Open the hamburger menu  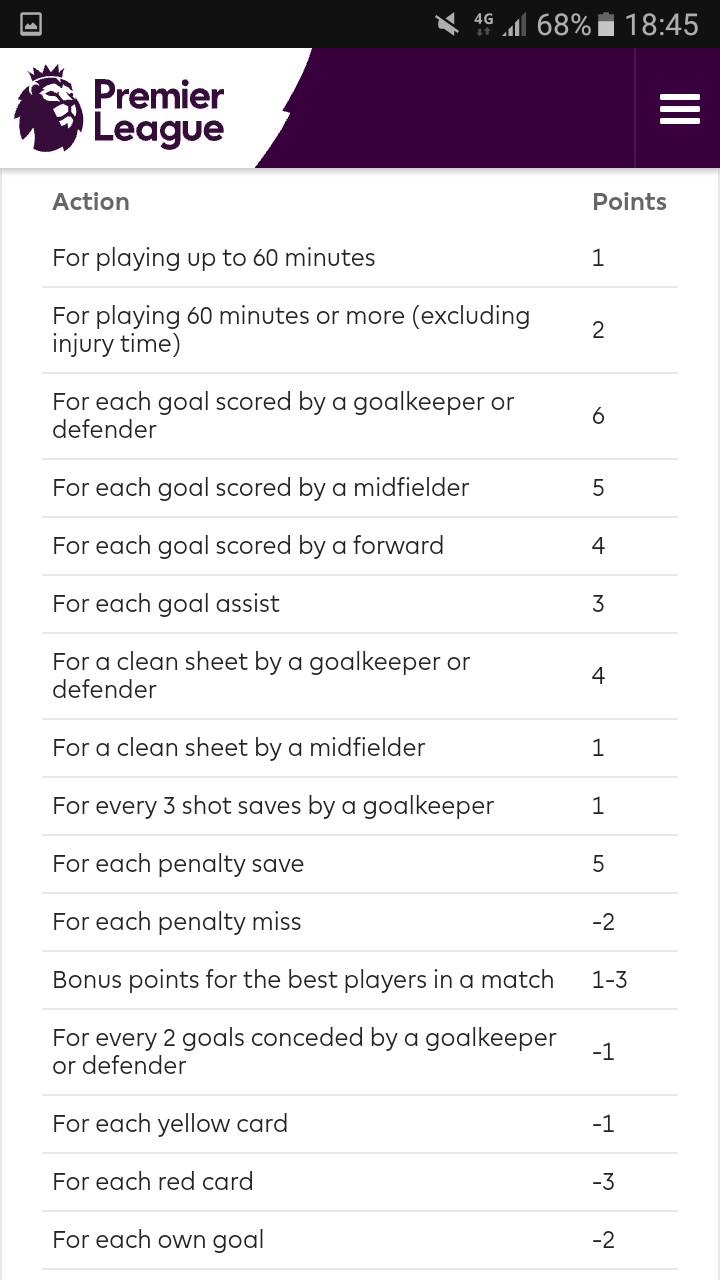(679, 108)
